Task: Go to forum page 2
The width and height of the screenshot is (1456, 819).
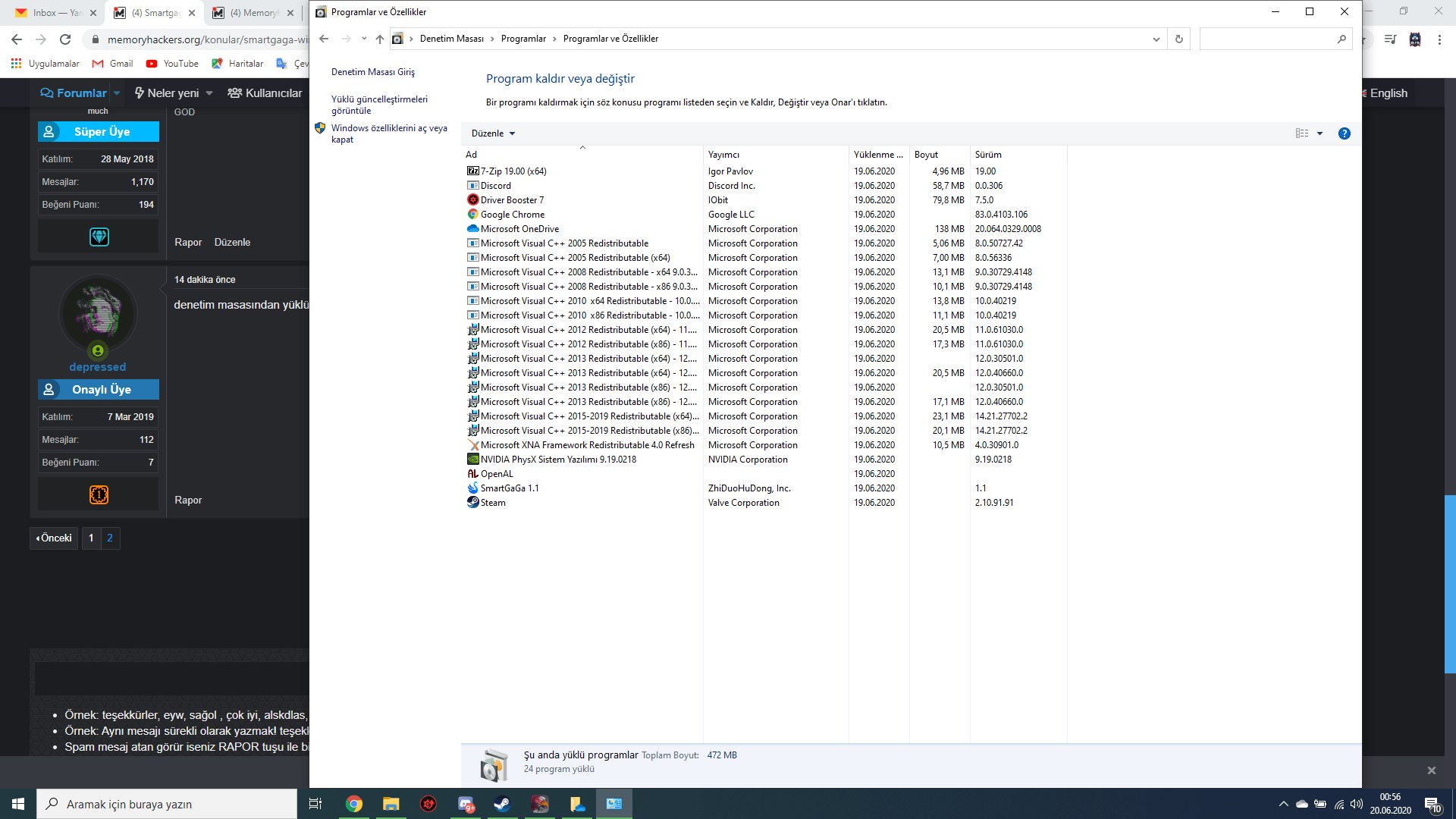Action: 110,538
